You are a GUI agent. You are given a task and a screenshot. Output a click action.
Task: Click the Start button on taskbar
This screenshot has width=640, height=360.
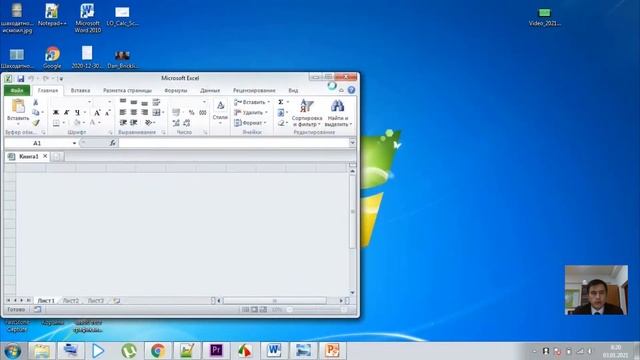12,351
